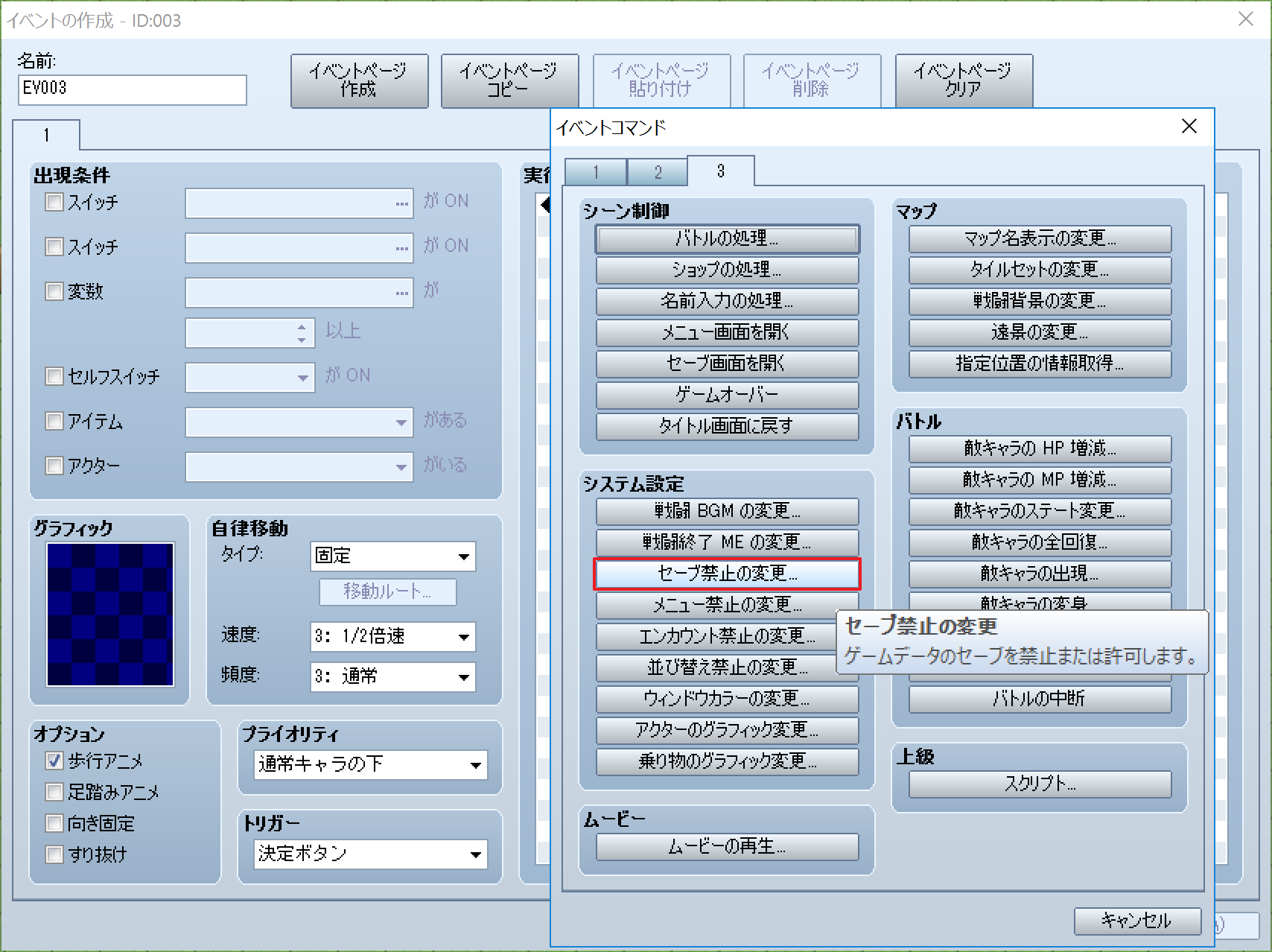
Task: Open the autonomous movement タイプ dropdown
Action: [x=392, y=556]
